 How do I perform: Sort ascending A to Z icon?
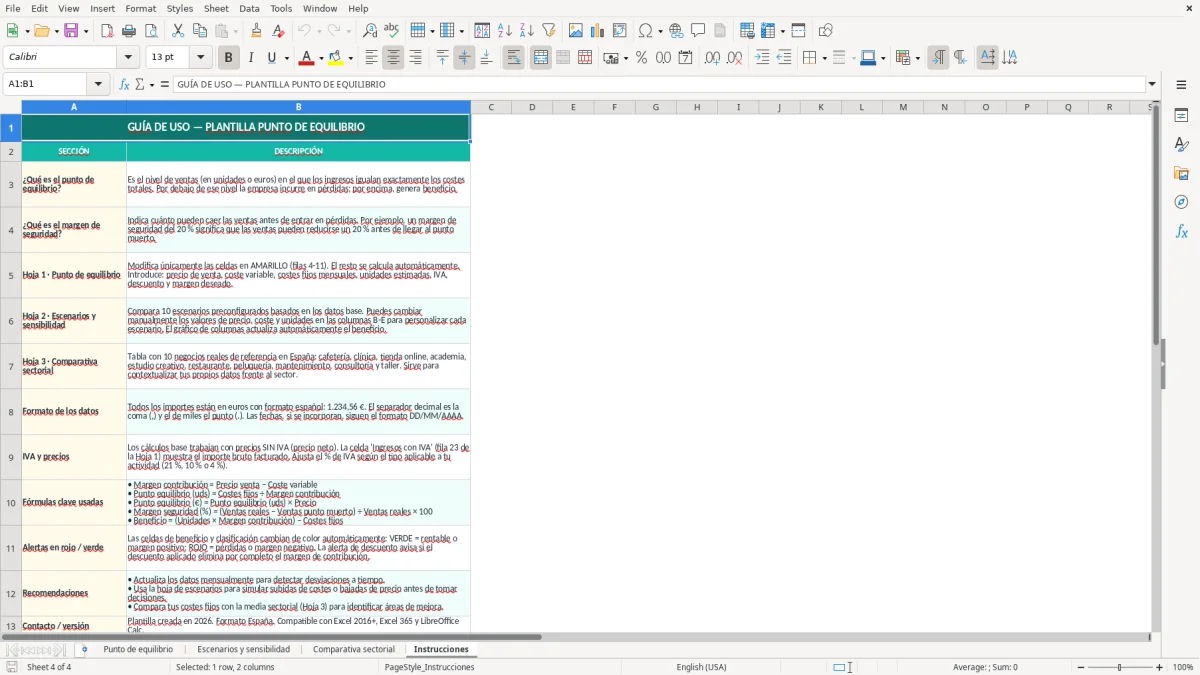click(x=505, y=31)
